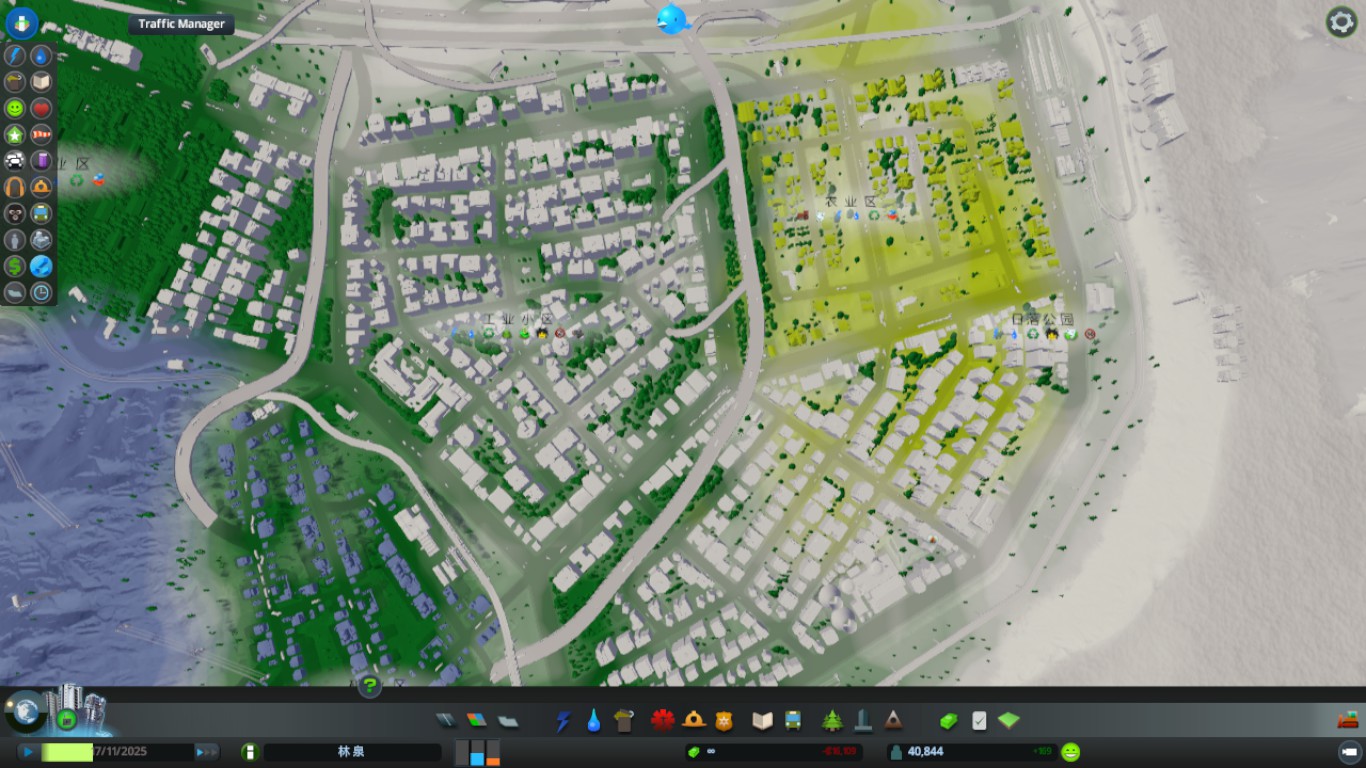The height and width of the screenshot is (768, 1366).
Task: Show the Happiness smiley info view
Action: [14, 108]
